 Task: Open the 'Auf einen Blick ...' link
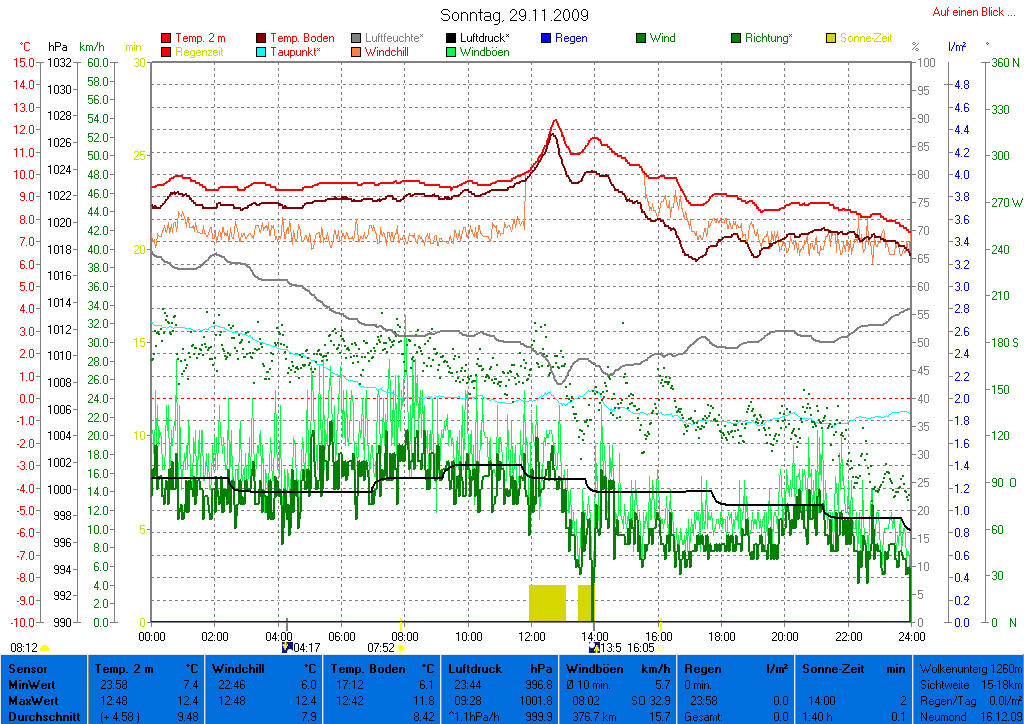[x=969, y=12]
